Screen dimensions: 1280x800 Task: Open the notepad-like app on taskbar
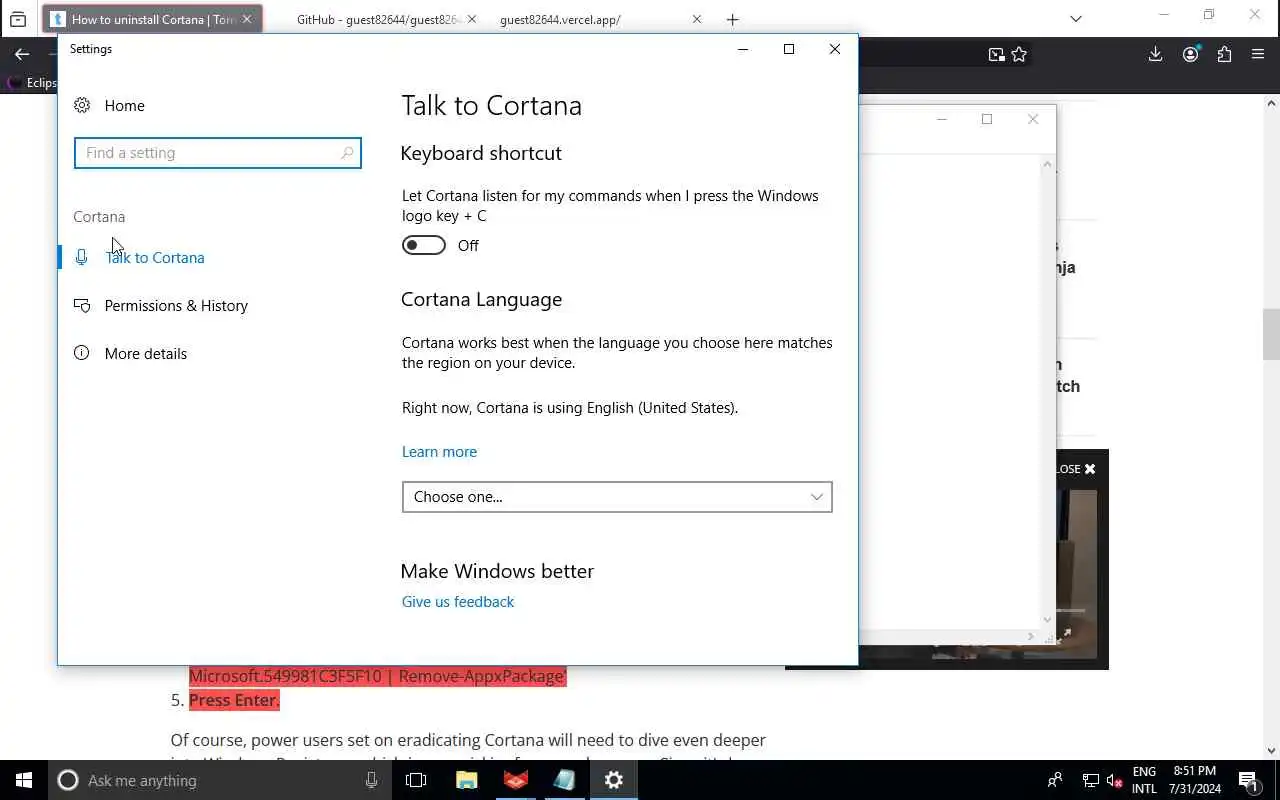tap(565, 780)
